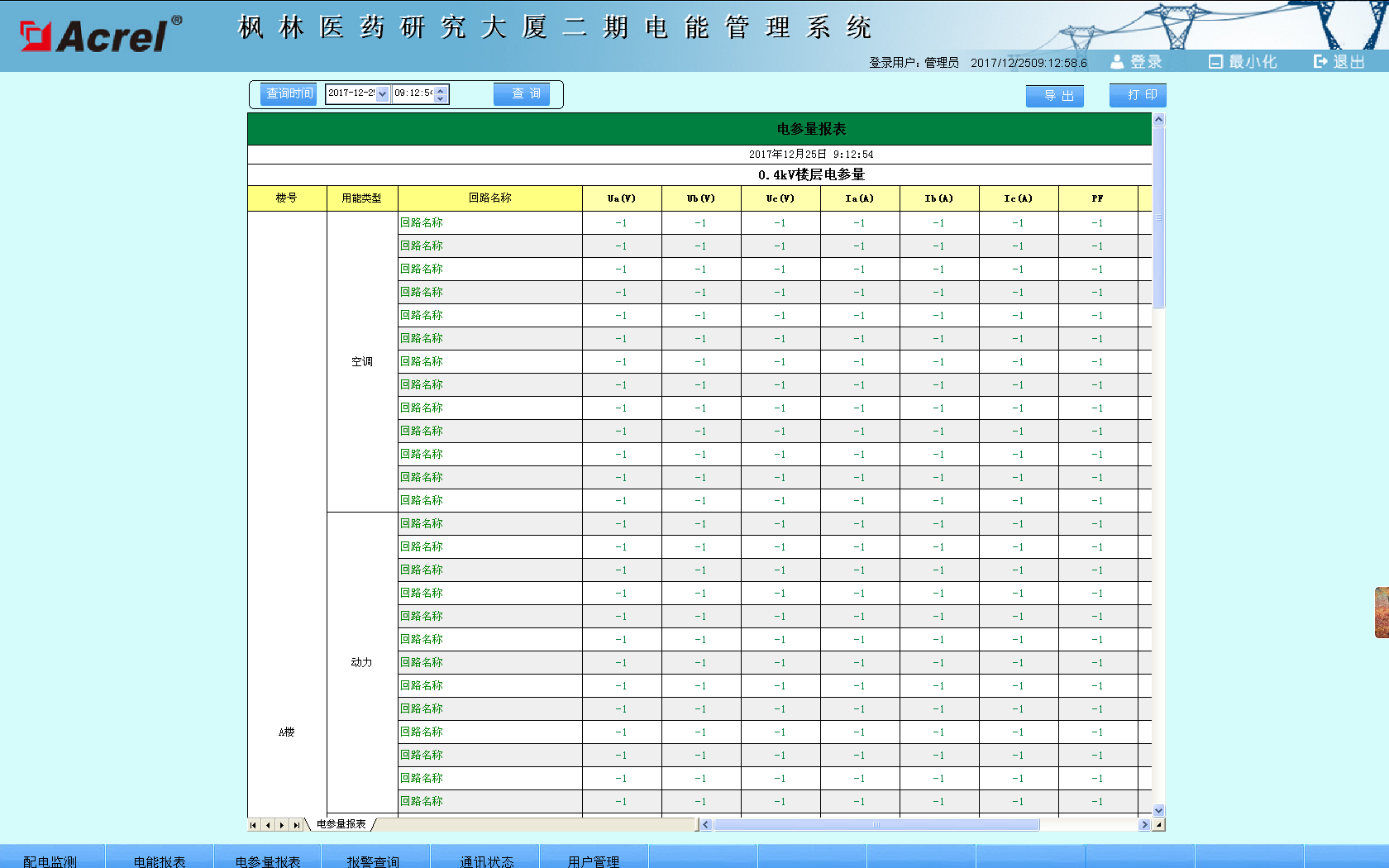Jump to first sheet with navigation arrow
Screen dimensions: 1389x868
254,825
